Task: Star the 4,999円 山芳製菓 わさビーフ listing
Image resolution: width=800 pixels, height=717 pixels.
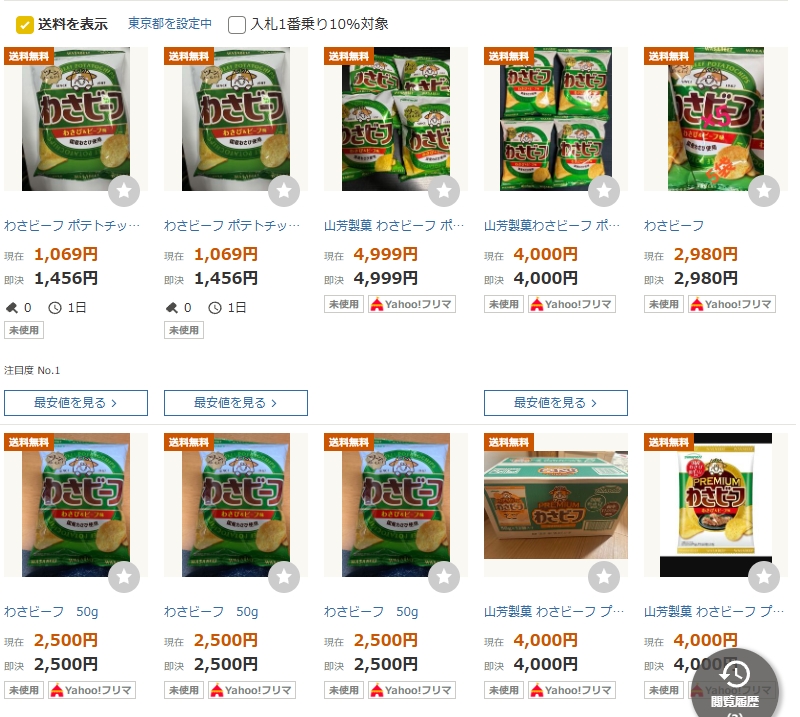Action: click(x=444, y=191)
